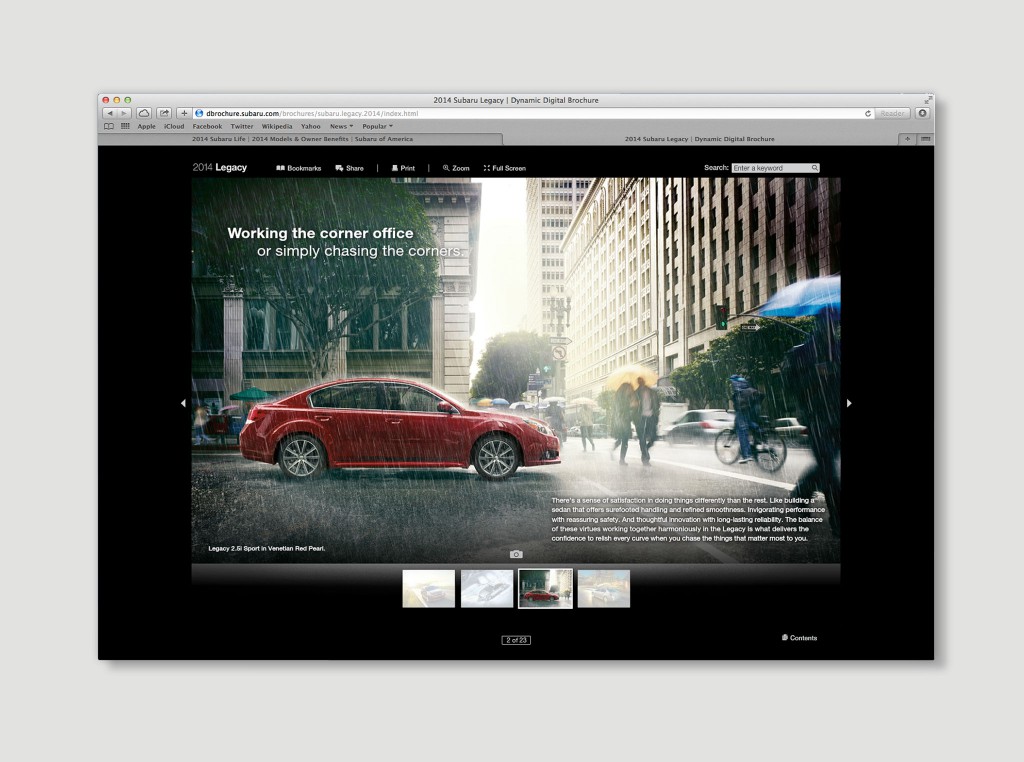Open the Wikipedia bookmark
The height and width of the screenshot is (762, 1024).
pos(277,127)
